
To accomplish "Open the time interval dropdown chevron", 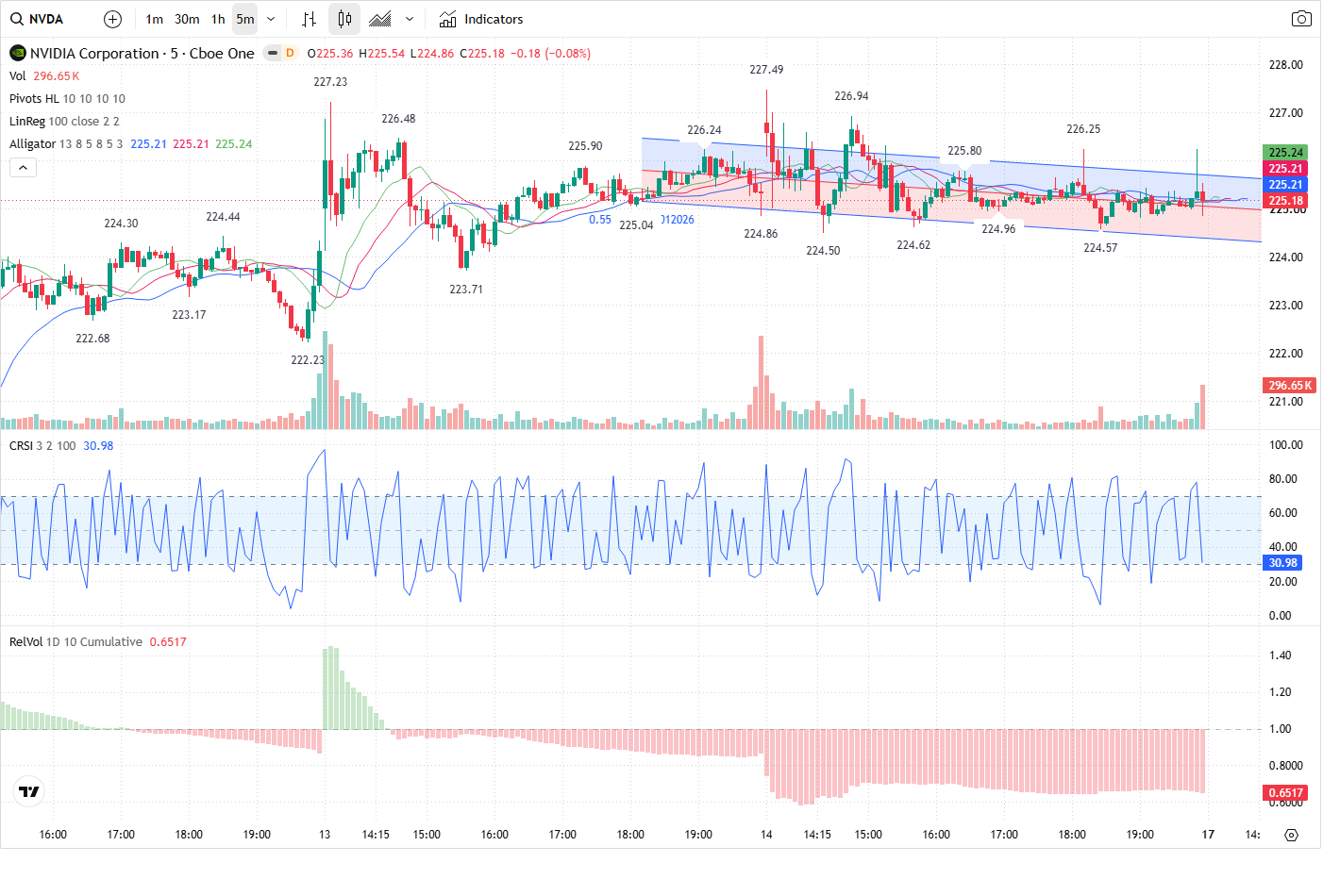I will point(271,19).
